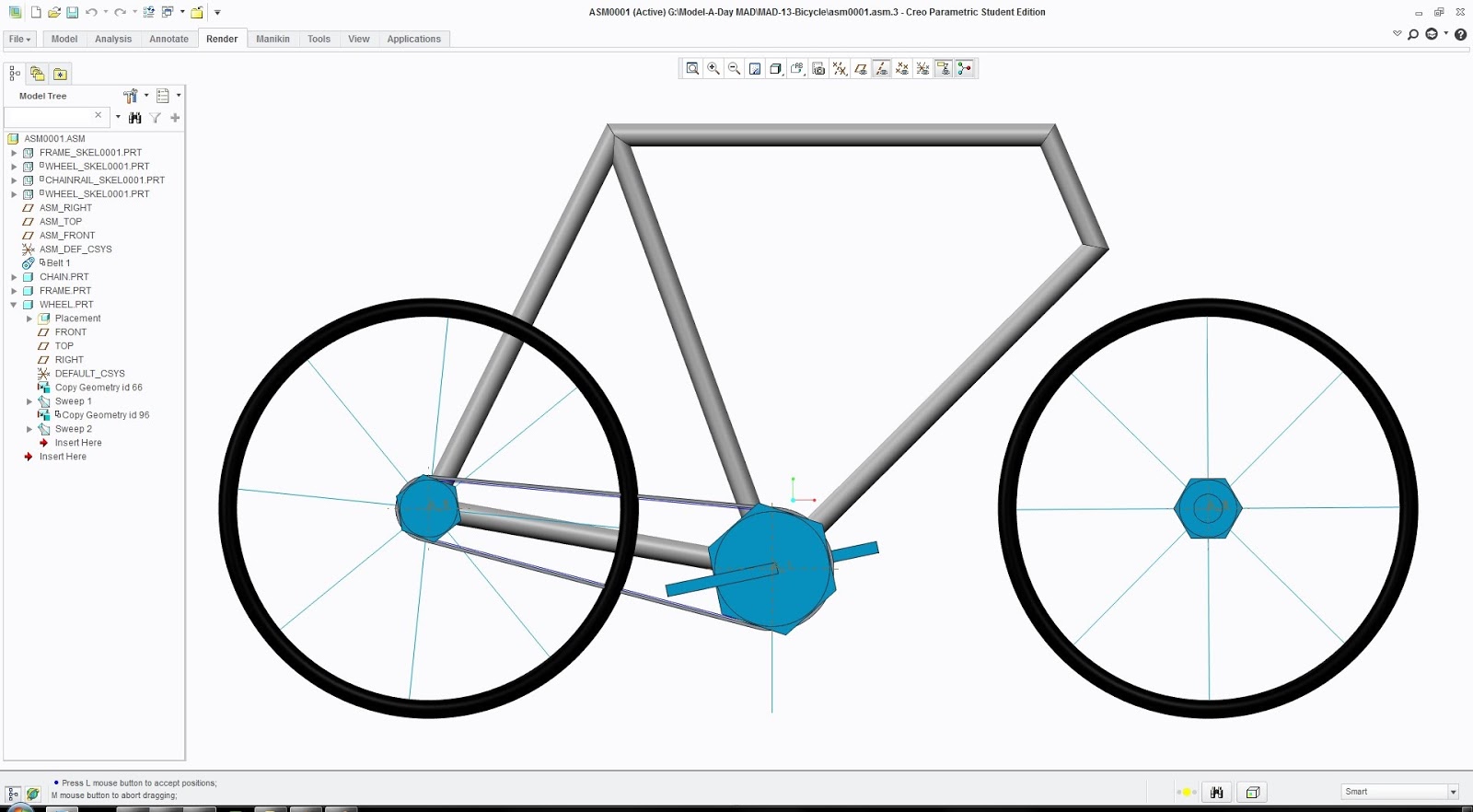Switch to the Model ribbon tab
The height and width of the screenshot is (812, 1473).
pyautogui.click(x=64, y=39)
